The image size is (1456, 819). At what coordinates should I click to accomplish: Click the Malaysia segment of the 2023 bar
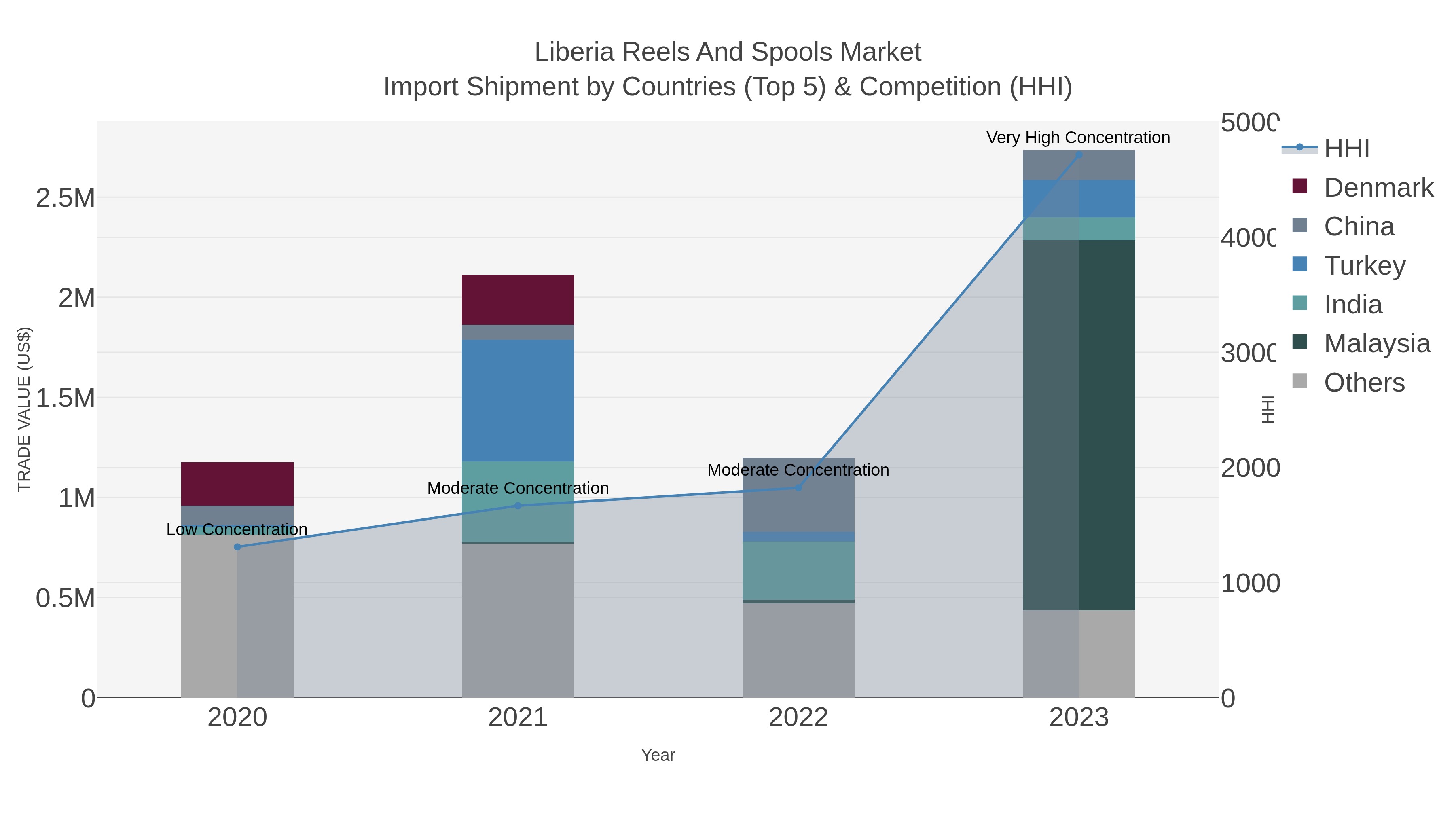(1079, 425)
